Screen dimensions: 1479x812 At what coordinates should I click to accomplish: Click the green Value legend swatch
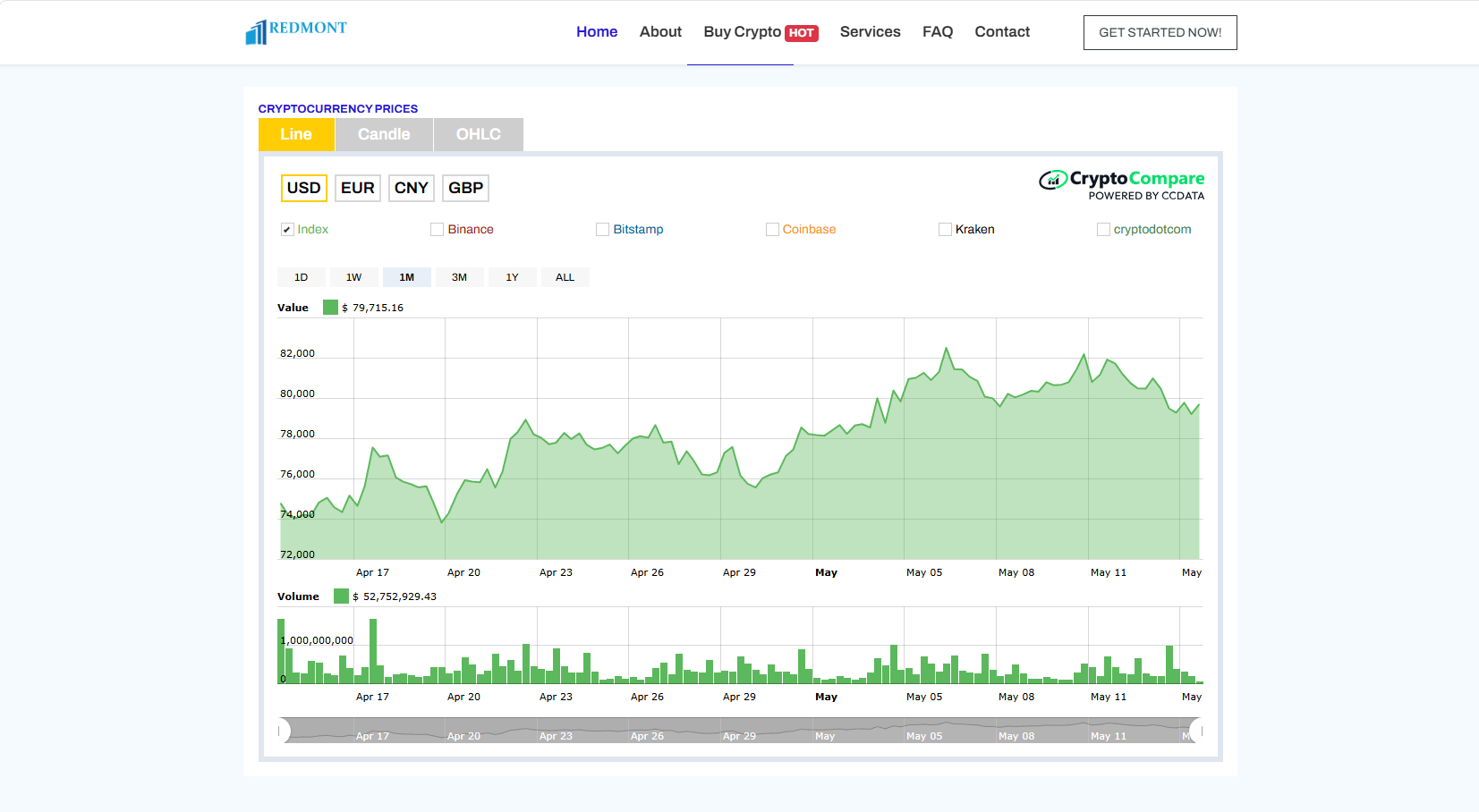[330, 308]
